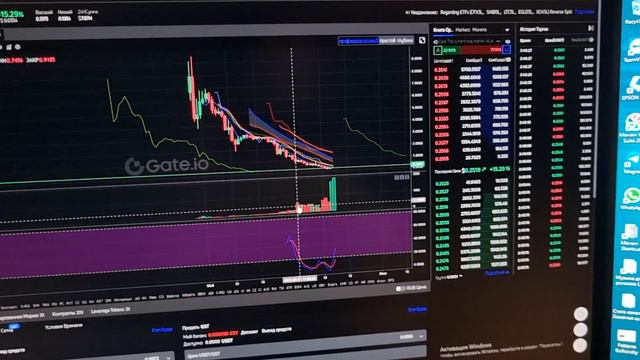Expand chart to fullscreen
Viewport: 640px width, 360px height.
click(422, 40)
